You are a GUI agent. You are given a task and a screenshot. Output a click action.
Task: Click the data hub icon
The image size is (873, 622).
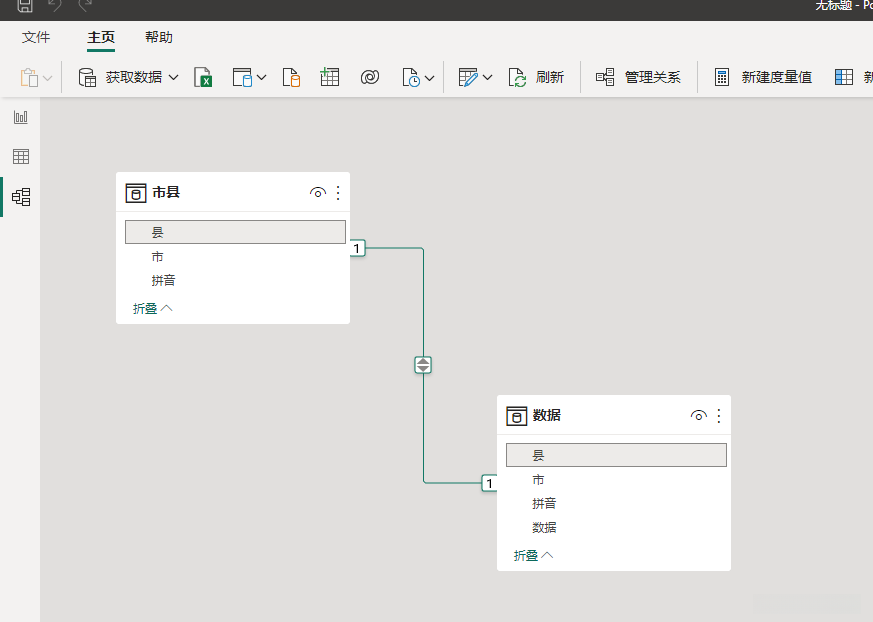[x=242, y=77]
